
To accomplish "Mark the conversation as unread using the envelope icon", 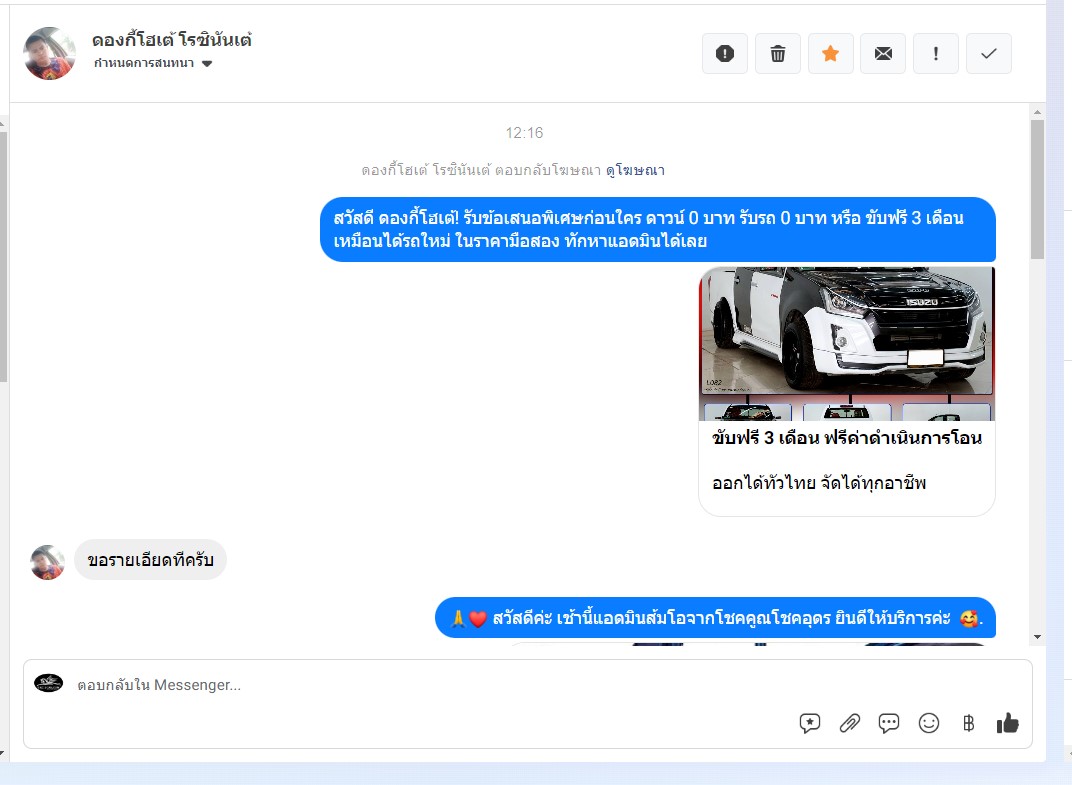I will pos(883,53).
